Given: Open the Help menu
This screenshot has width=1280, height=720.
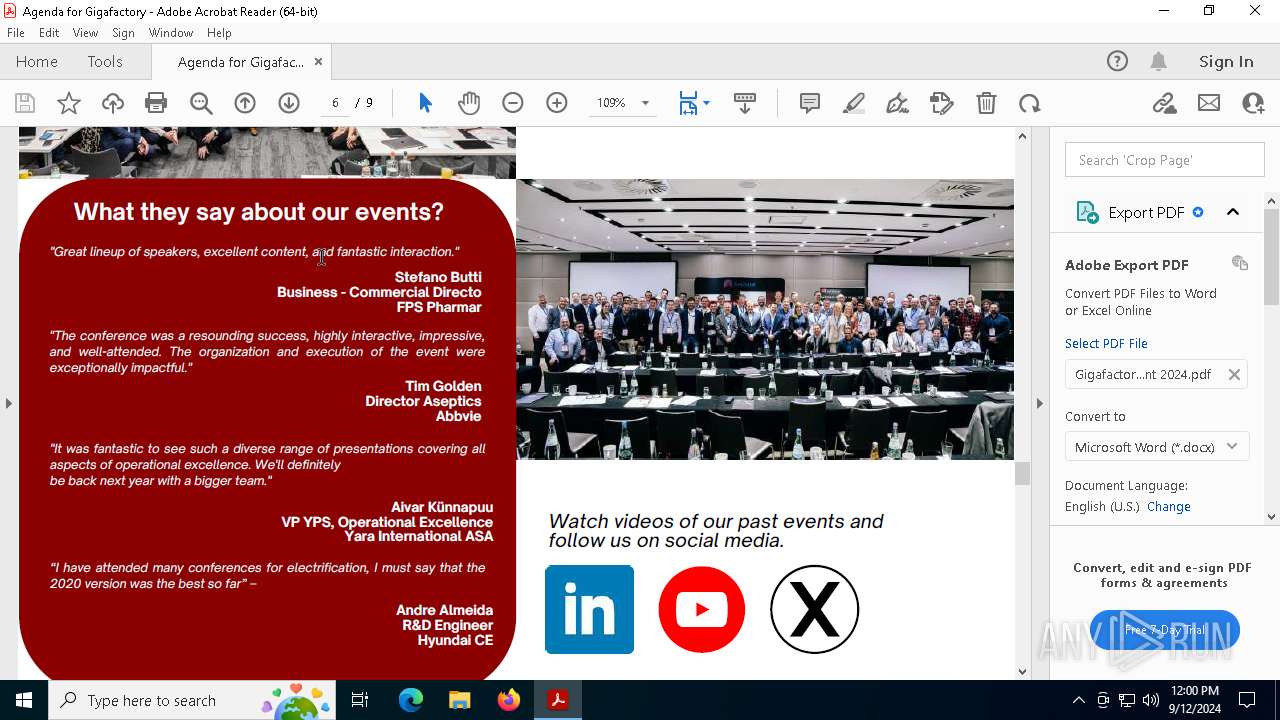Looking at the screenshot, I should 219,33.
